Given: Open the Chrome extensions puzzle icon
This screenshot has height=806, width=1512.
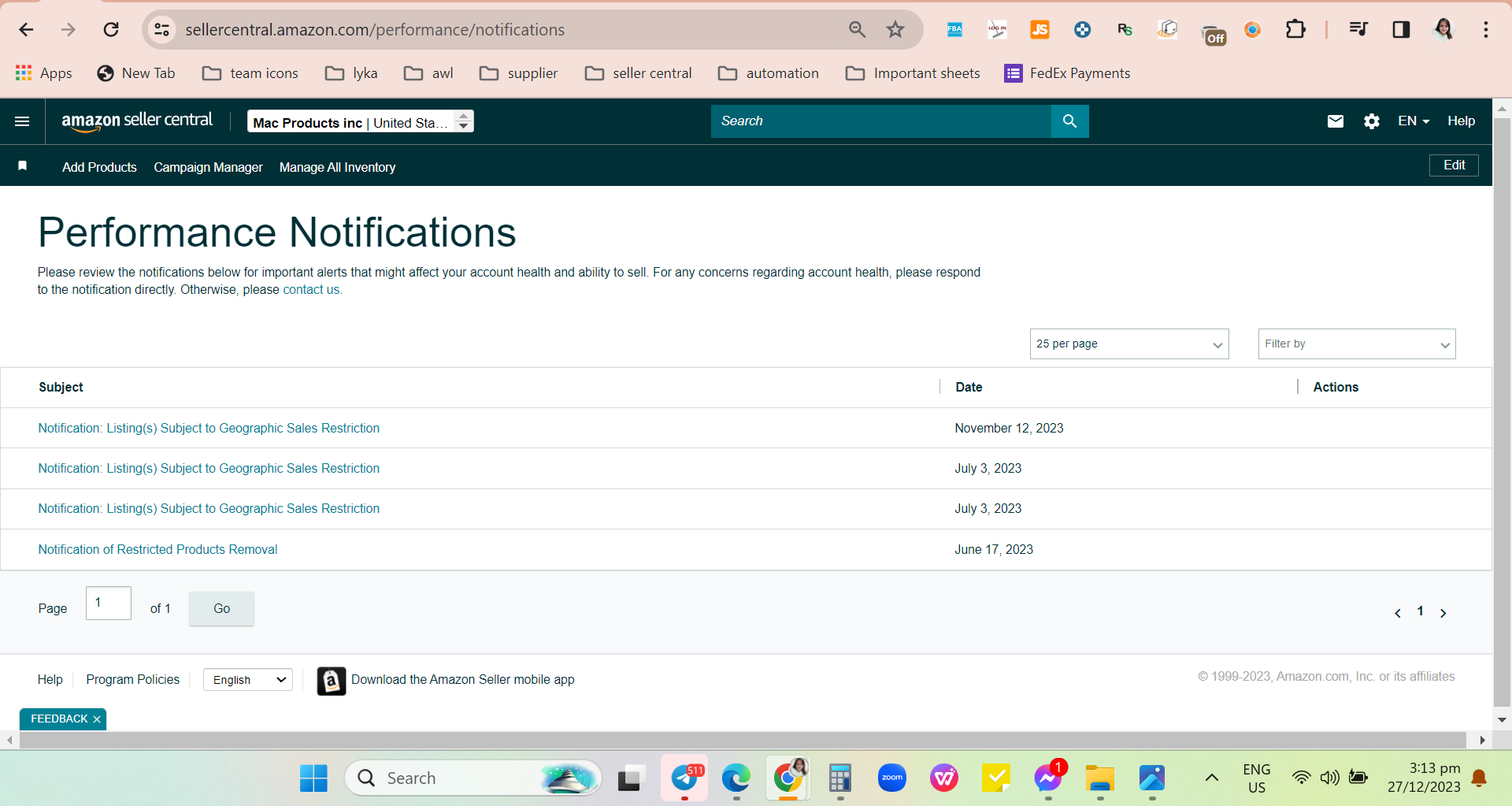Looking at the screenshot, I should click(x=1295, y=29).
